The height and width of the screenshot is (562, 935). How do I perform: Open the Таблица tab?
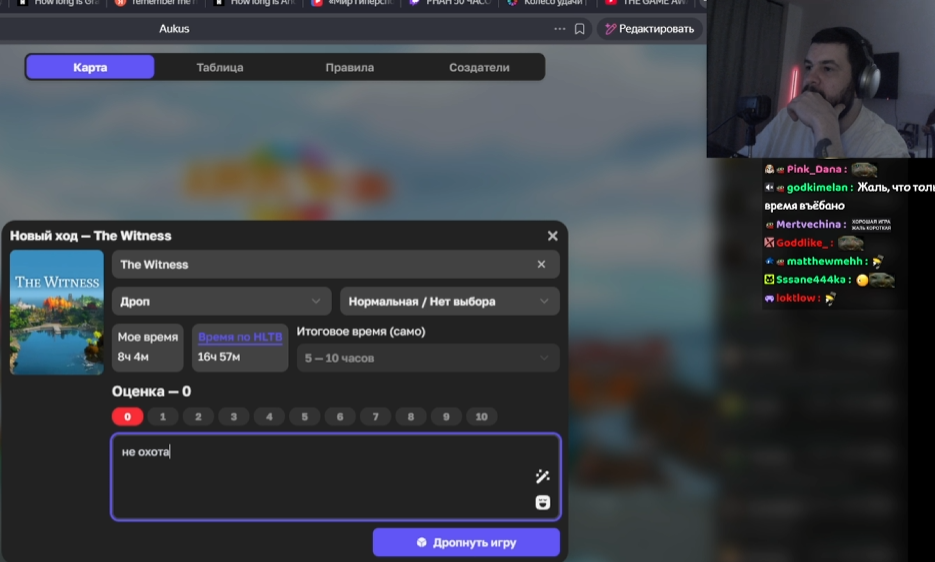click(220, 67)
